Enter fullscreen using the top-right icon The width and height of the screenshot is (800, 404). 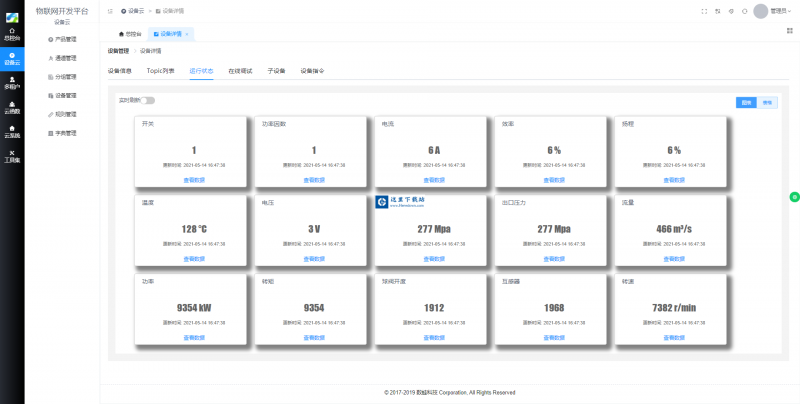704,11
